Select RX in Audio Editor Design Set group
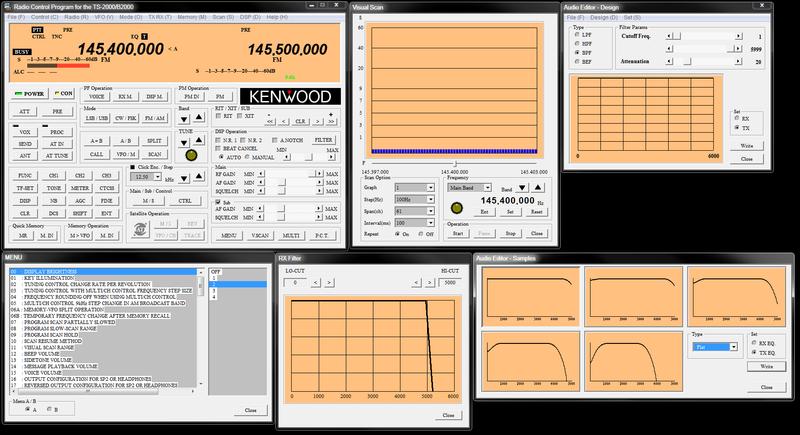 pos(737,118)
